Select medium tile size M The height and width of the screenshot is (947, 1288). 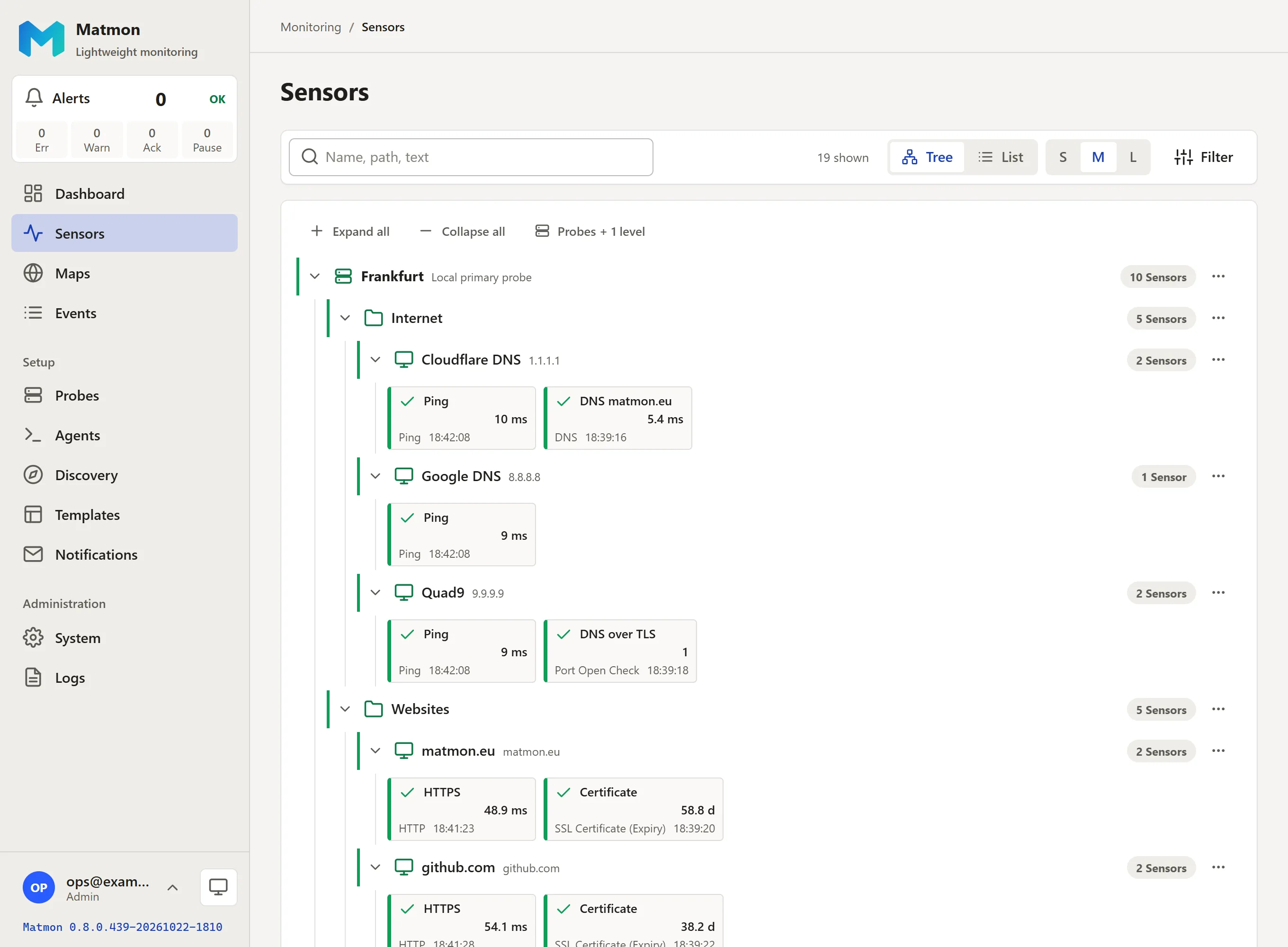coord(1098,157)
